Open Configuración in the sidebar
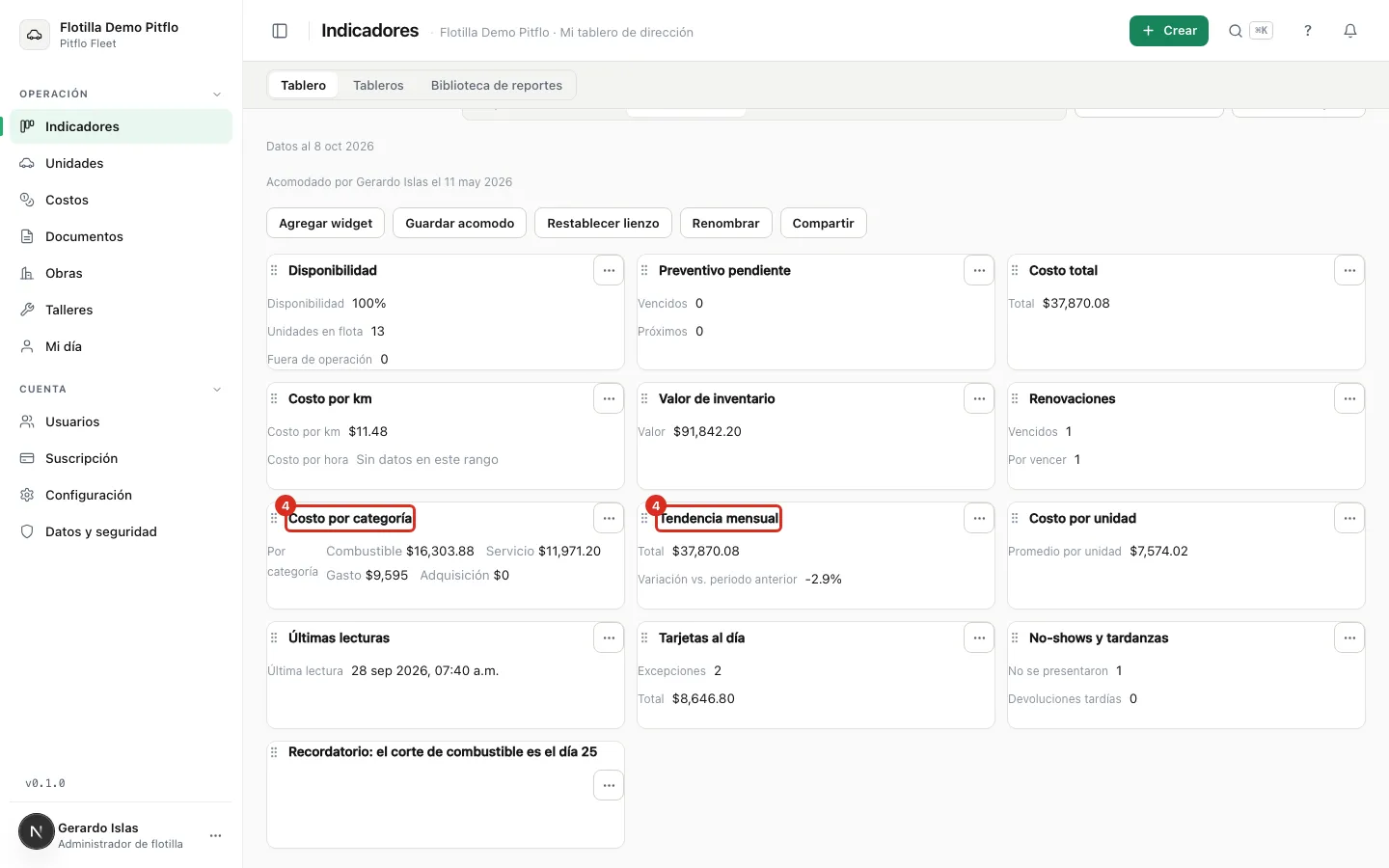 click(x=121, y=495)
